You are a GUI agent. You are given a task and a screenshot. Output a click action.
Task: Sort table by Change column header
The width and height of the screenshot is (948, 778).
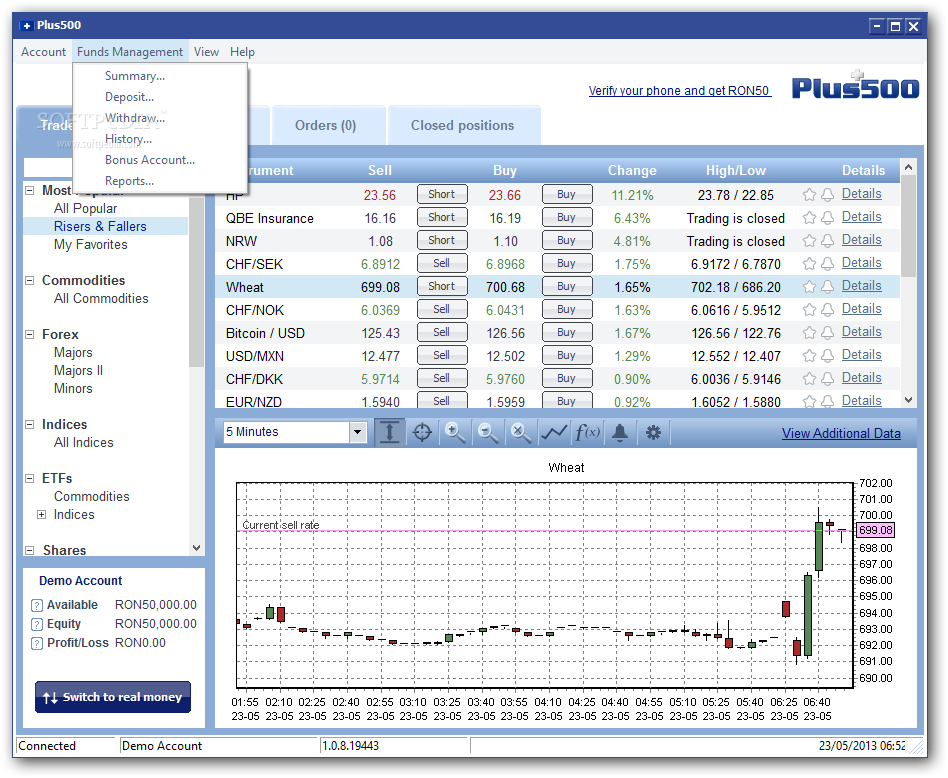pos(632,170)
